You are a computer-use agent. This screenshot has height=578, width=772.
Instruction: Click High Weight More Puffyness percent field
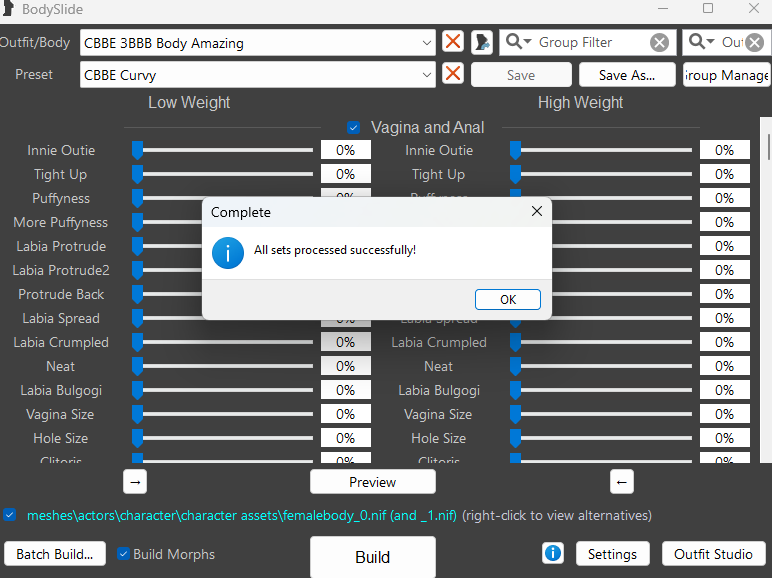click(x=724, y=222)
